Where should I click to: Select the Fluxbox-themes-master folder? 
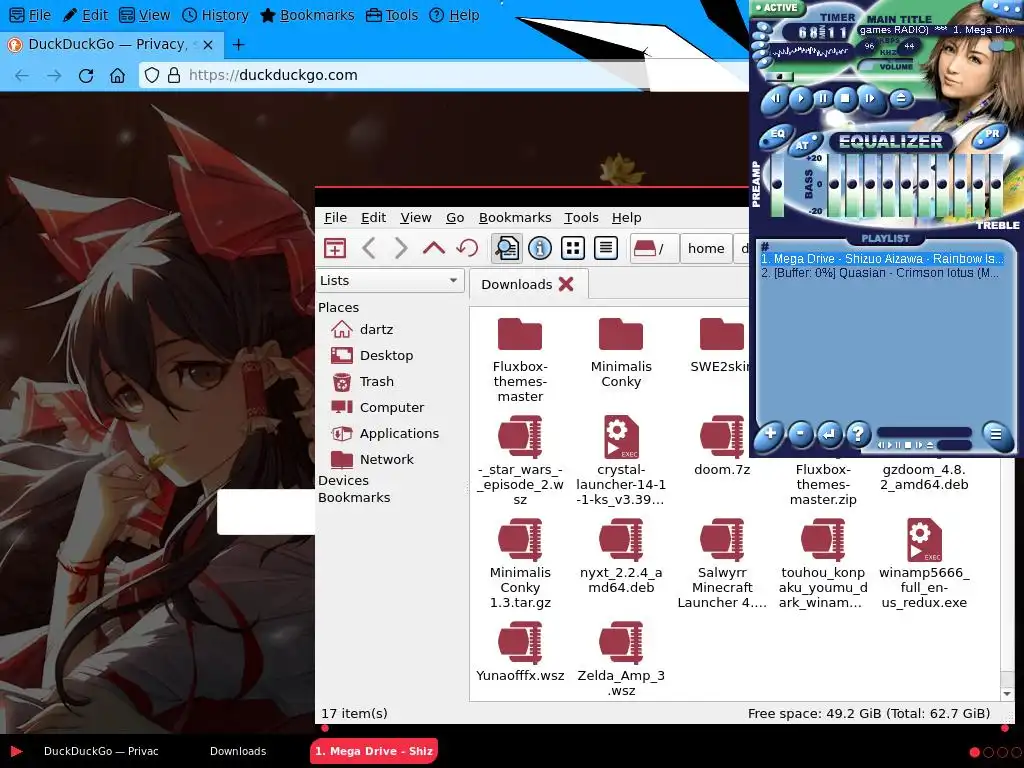point(520,360)
